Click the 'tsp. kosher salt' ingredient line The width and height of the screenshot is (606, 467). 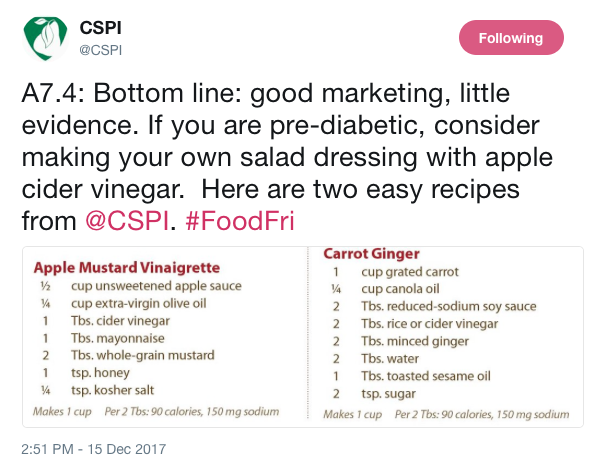pyautogui.click(x=112, y=390)
